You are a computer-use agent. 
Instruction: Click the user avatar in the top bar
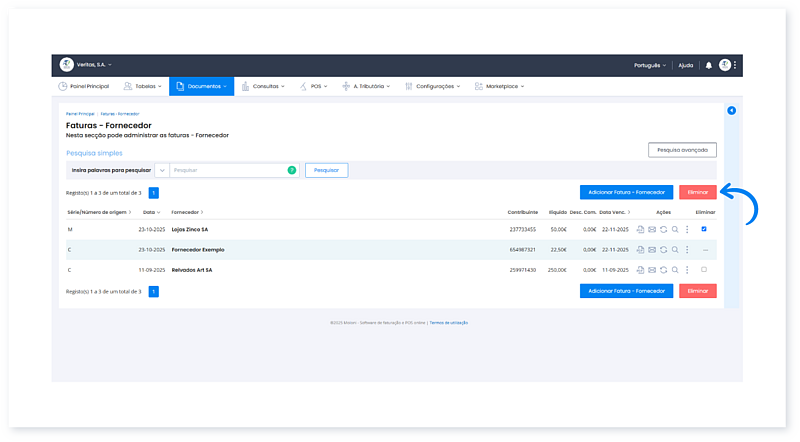tap(725, 65)
